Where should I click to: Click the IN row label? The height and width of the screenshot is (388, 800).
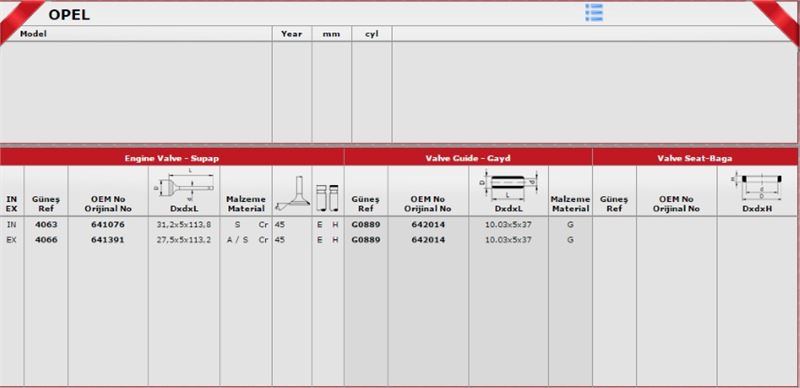pyautogui.click(x=11, y=224)
